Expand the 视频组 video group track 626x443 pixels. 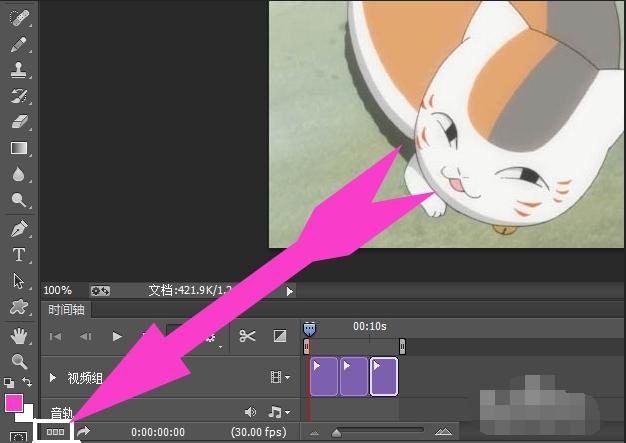click(x=53, y=378)
